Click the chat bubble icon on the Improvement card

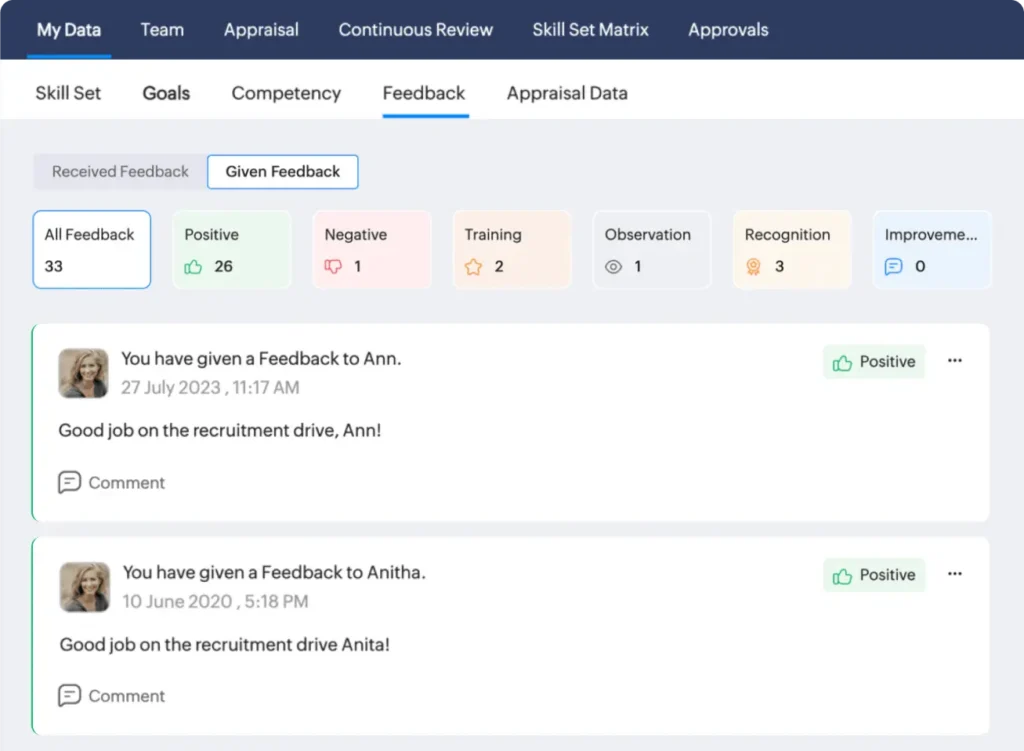point(893,267)
